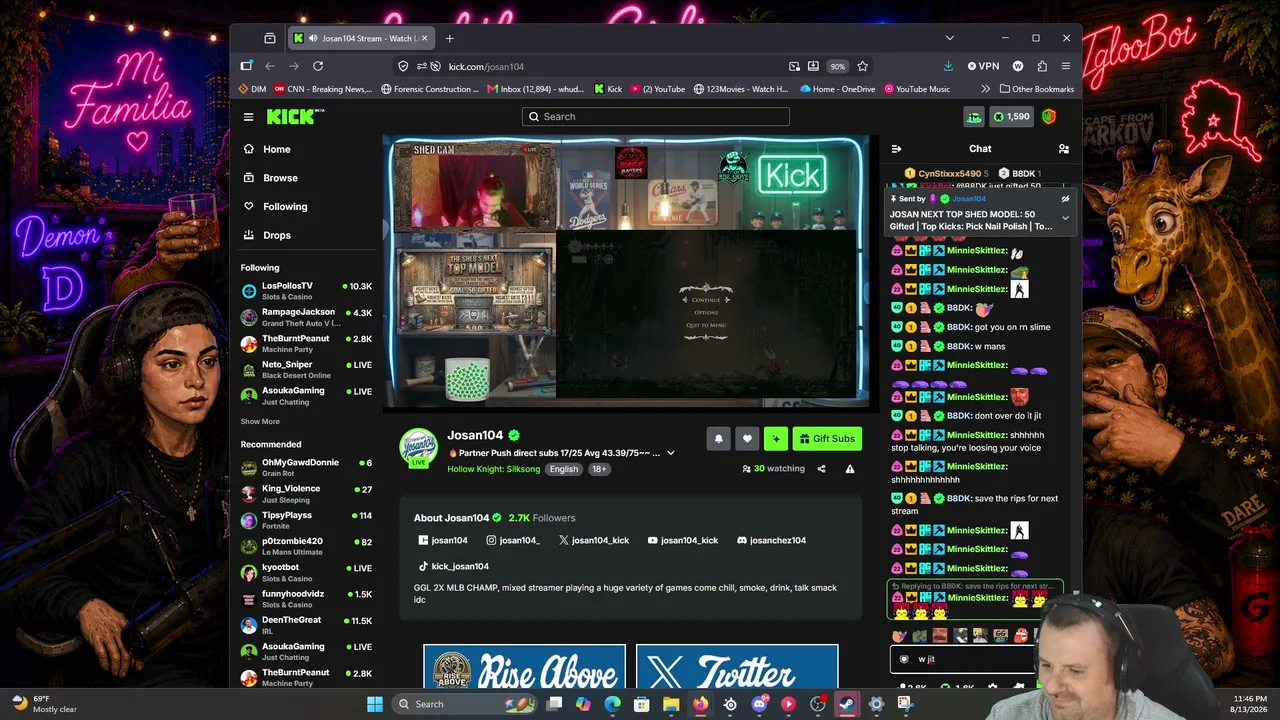Click the Rise Above panel banner
The width and height of the screenshot is (1280, 720).
tap(524, 667)
